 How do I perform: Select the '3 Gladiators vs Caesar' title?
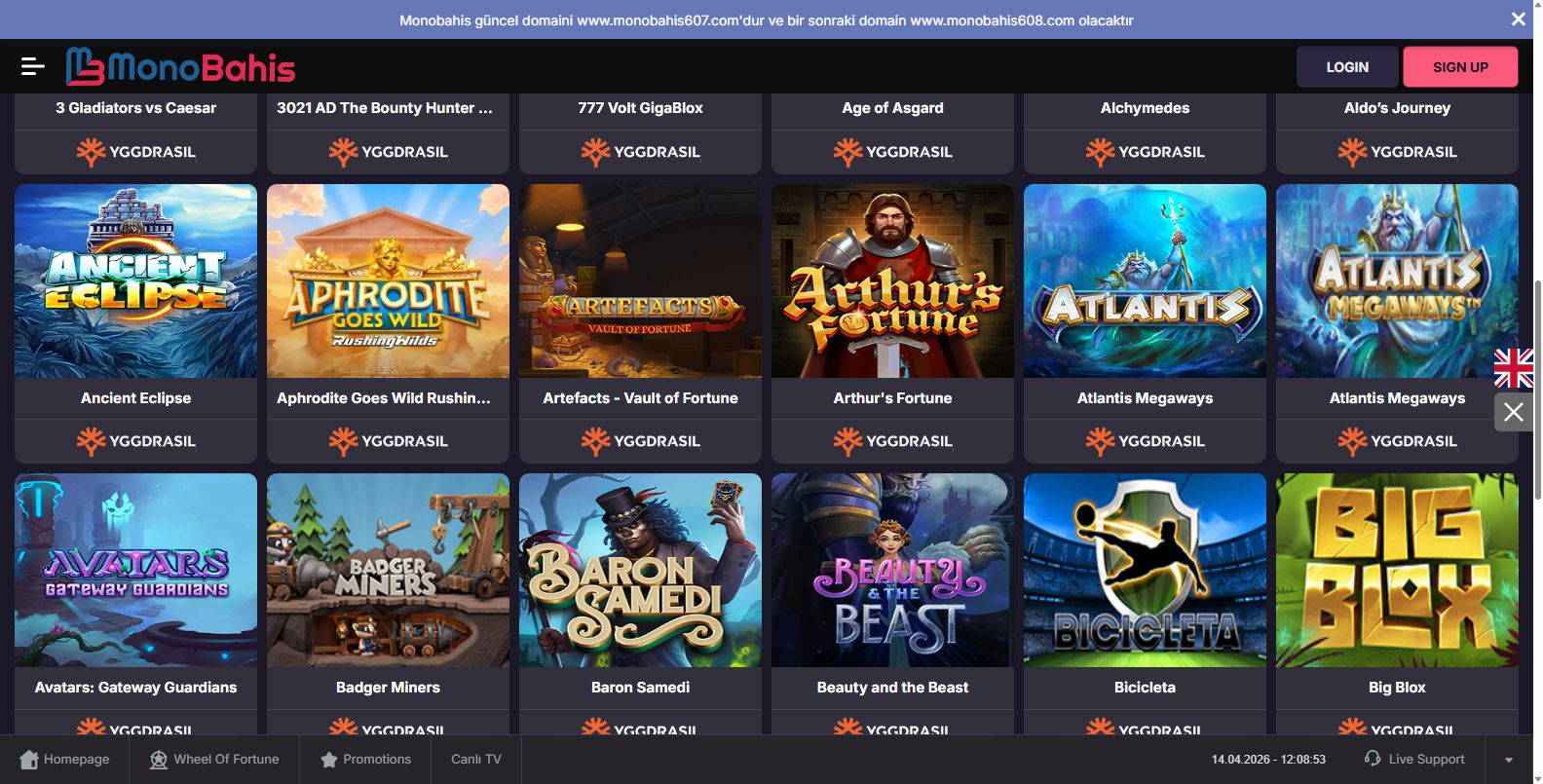(x=136, y=108)
